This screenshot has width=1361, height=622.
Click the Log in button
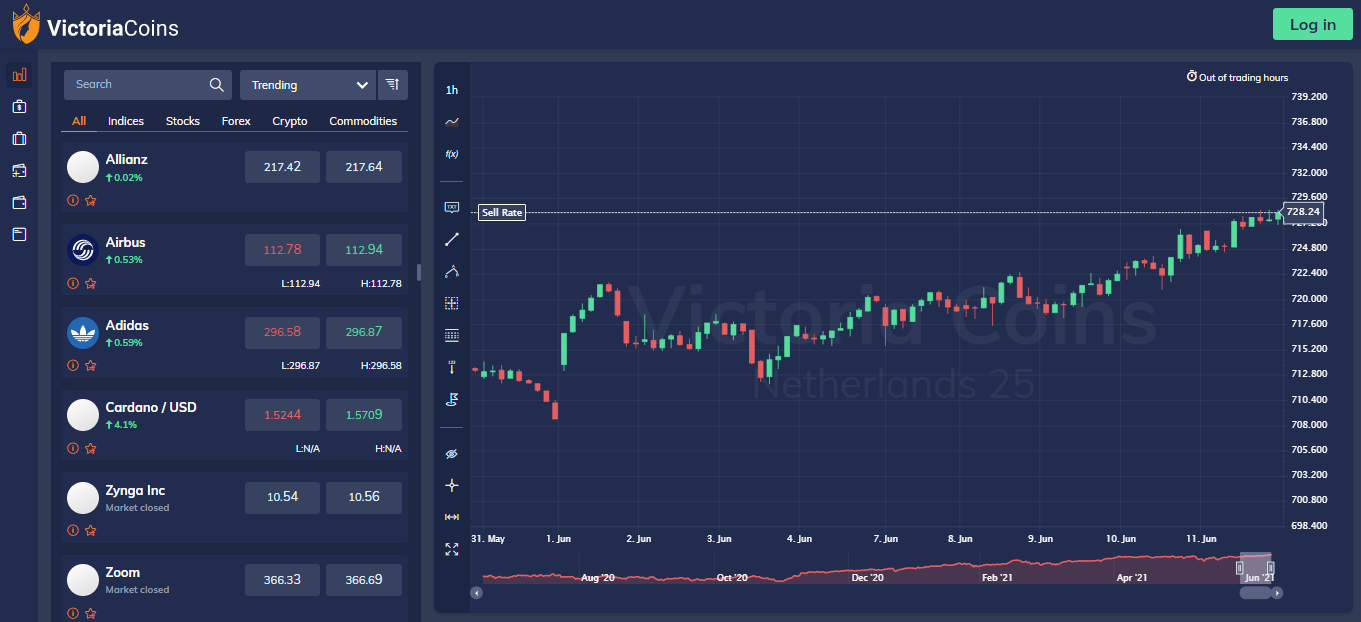[x=1313, y=24]
